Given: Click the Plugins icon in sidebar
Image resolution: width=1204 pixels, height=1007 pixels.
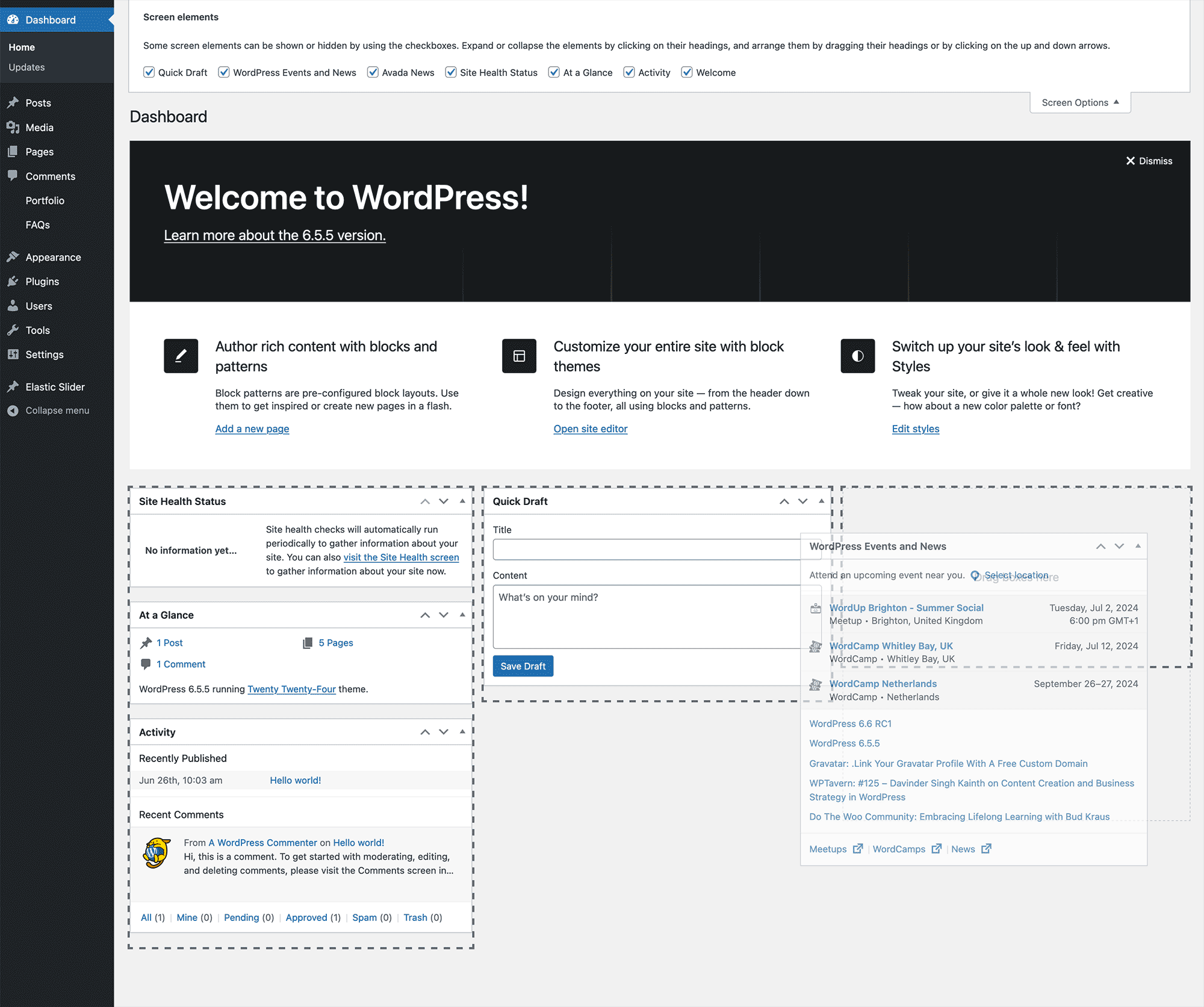Looking at the screenshot, I should tap(13, 281).
